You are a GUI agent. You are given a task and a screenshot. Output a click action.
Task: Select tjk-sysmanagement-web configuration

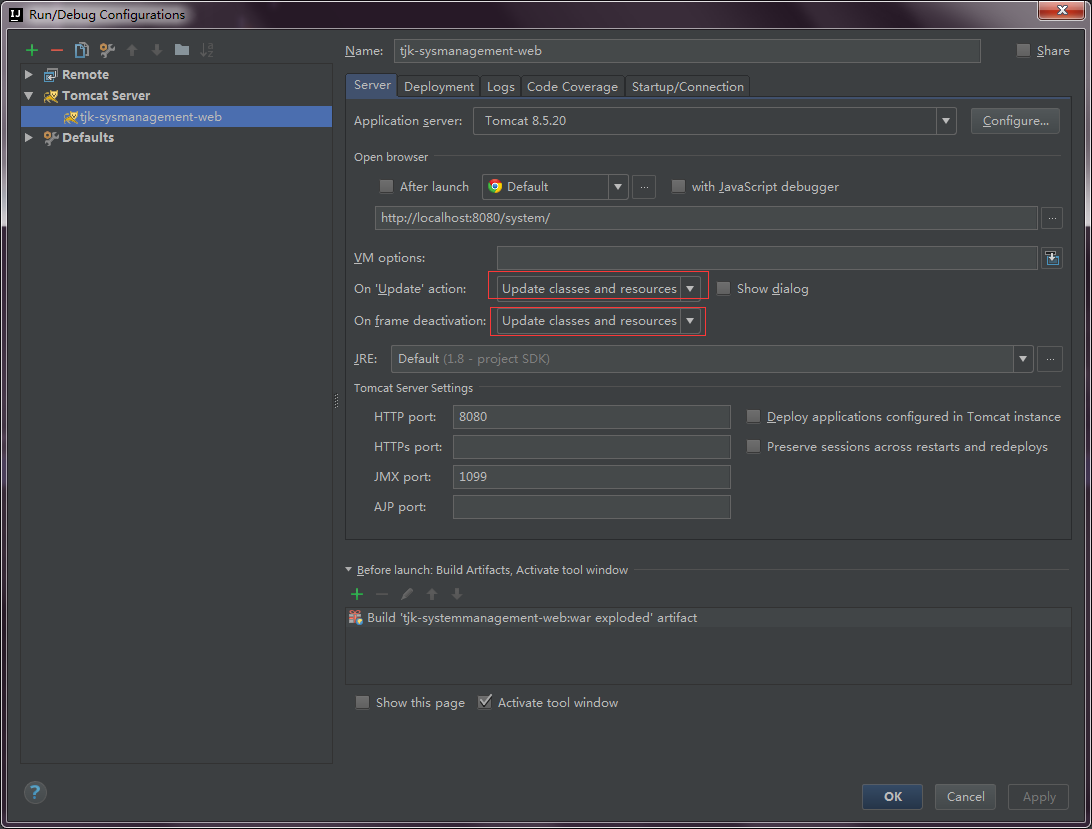point(176,116)
